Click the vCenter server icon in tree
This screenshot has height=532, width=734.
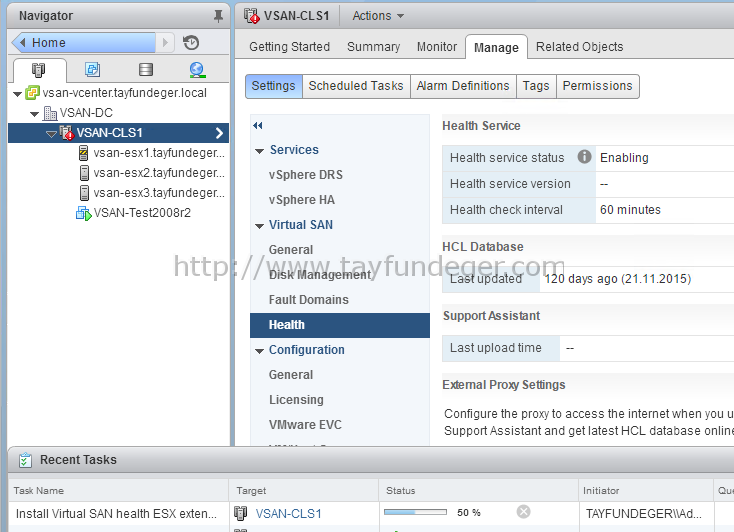pos(32,93)
